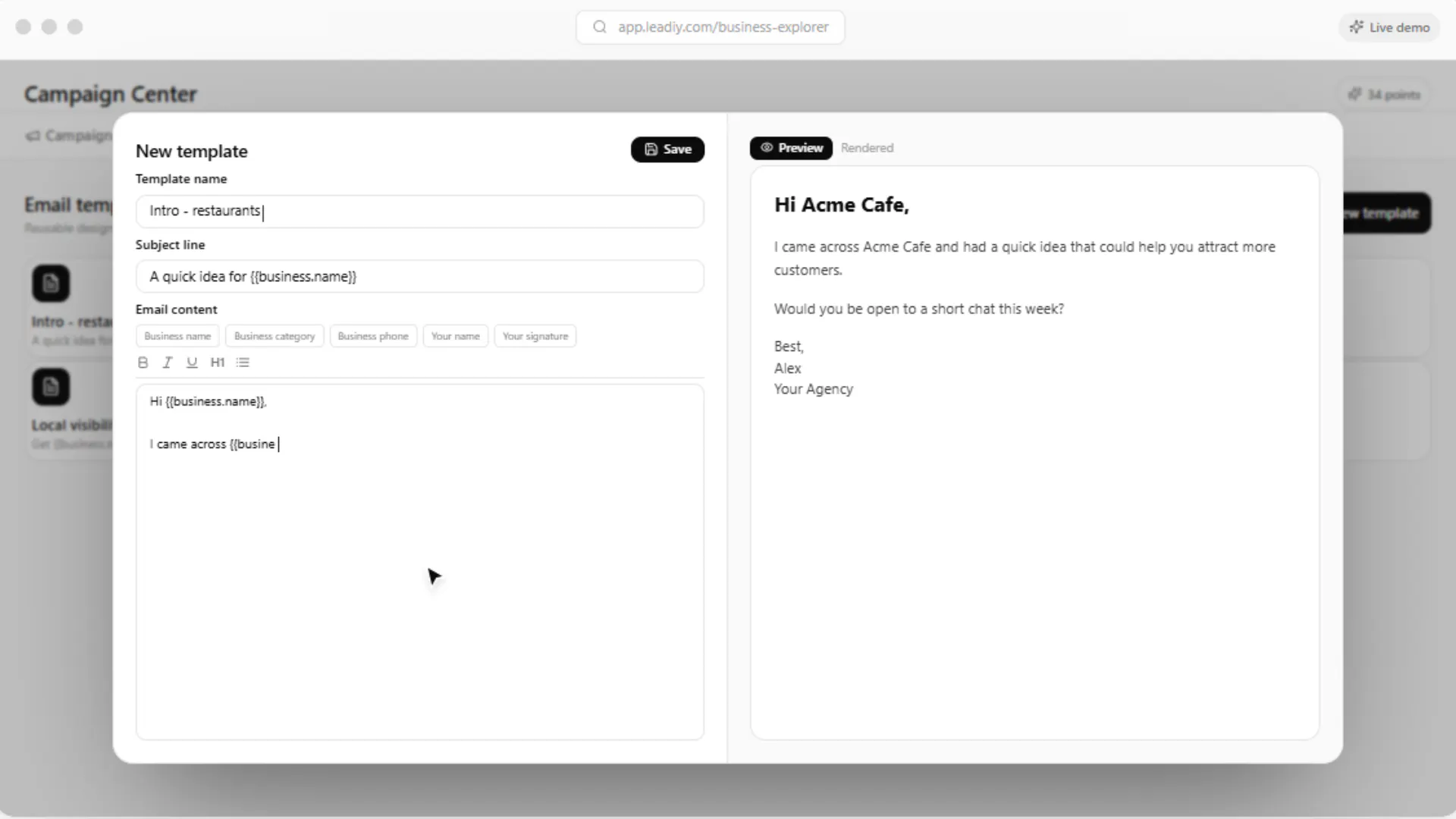Apply italic formatting in email editor
This screenshot has width=1456, height=819.
click(x=168, y=362)
